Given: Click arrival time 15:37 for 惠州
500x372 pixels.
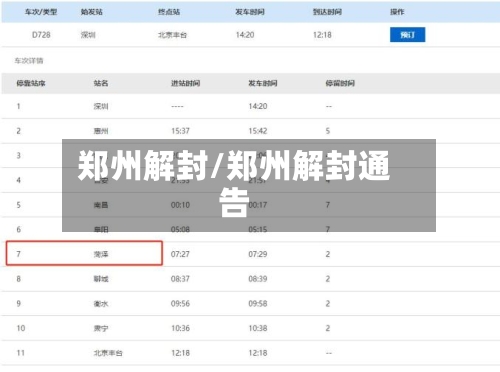Looking at the screenshot, I should pos(180,131).
